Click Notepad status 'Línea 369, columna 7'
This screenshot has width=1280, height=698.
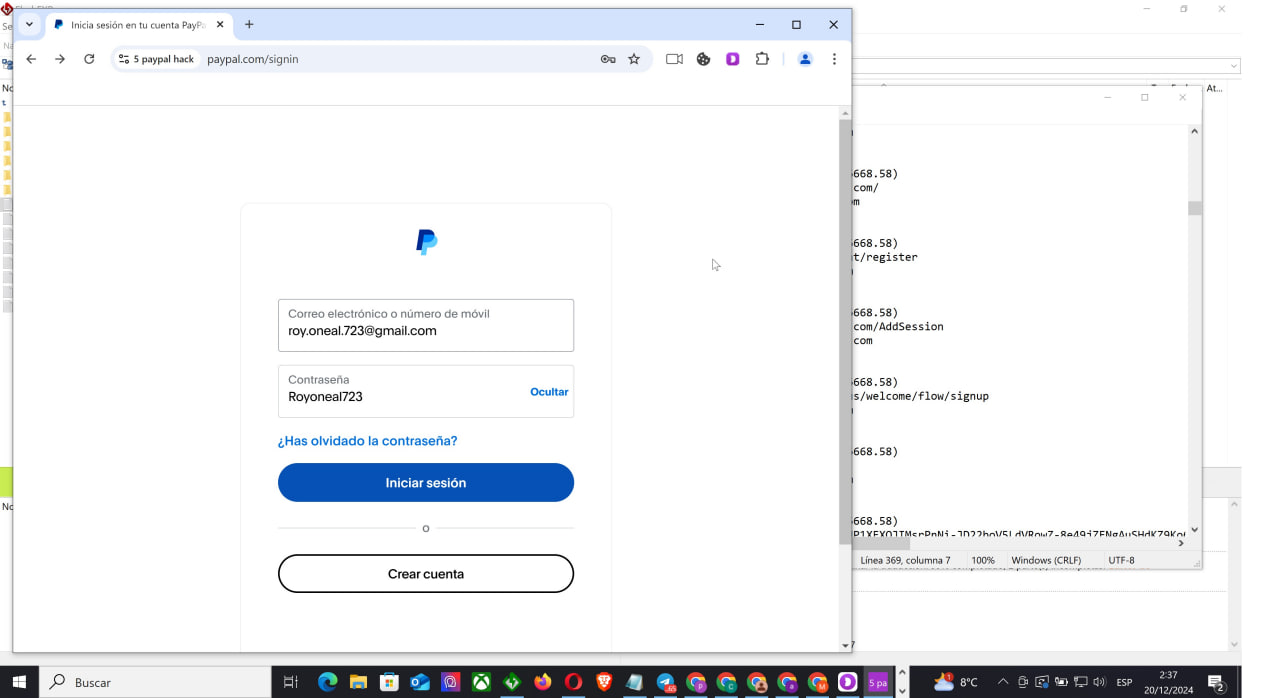coord(905,560)
